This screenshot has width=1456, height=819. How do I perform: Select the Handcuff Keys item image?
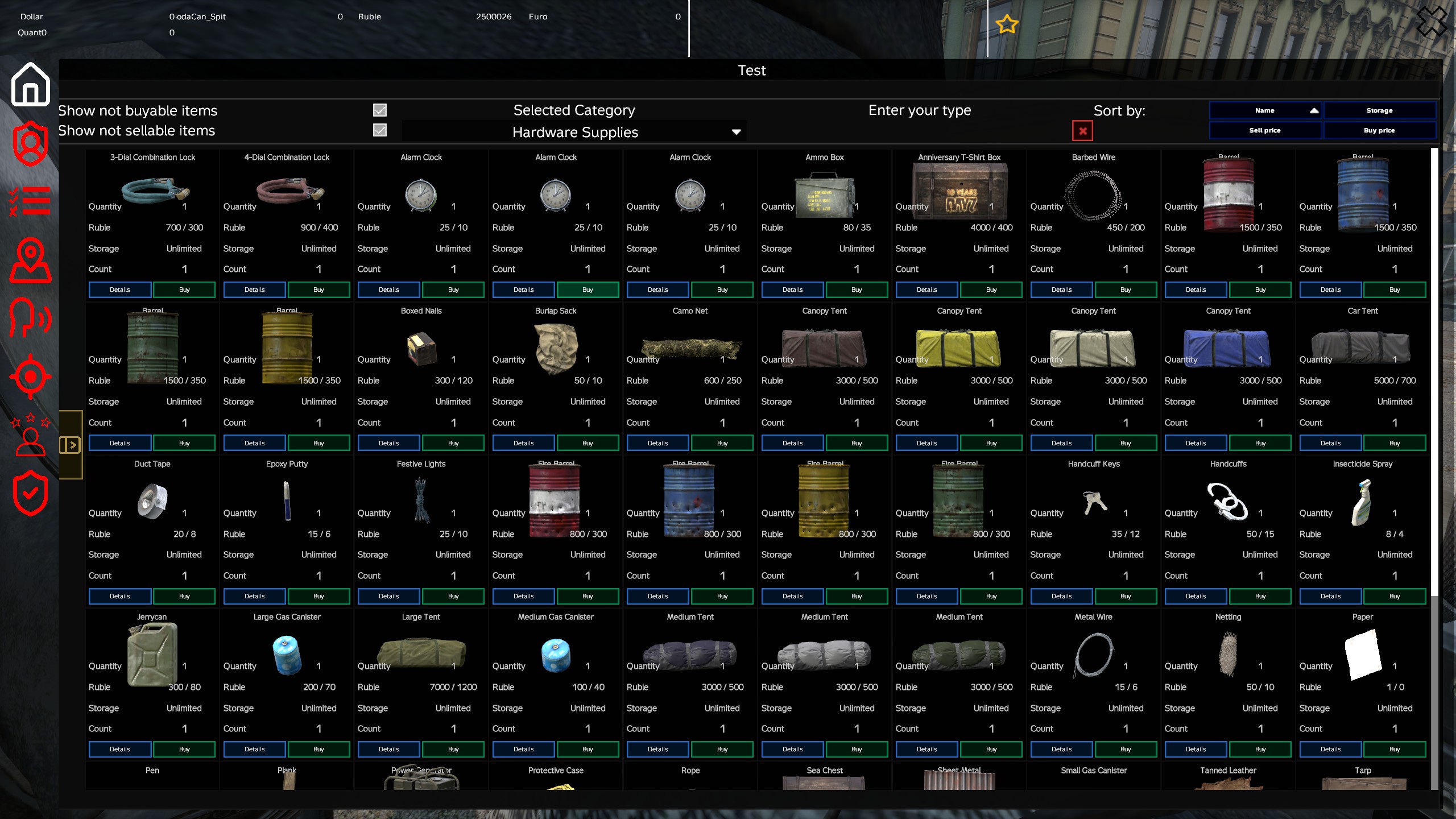pos(1094,503)
